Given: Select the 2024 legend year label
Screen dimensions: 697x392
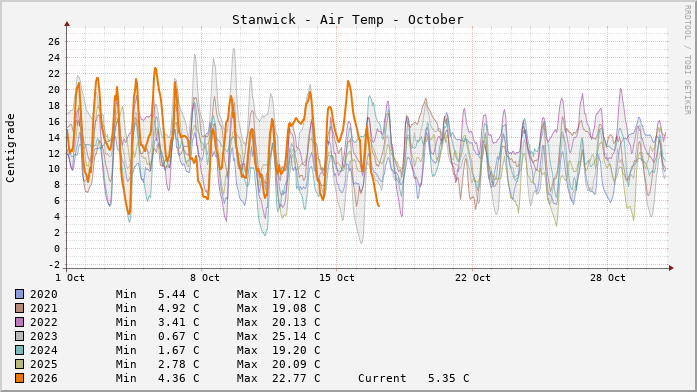Looking at the screenshot, I should [44, 350].
